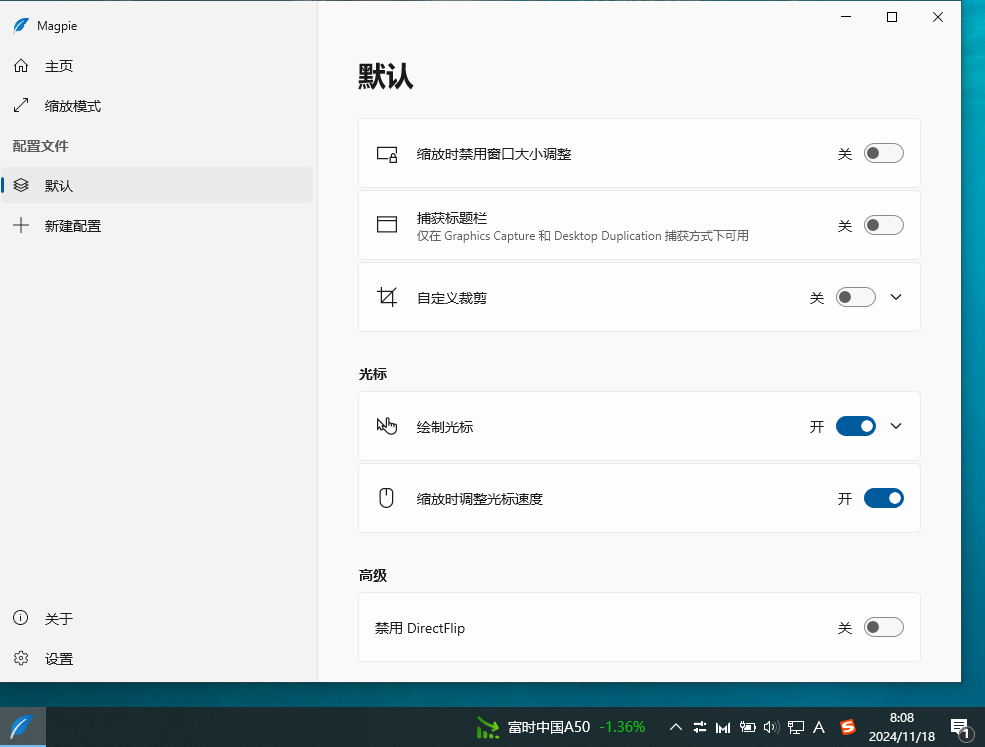Open the 缩放模式 page

tap(157, 106)
